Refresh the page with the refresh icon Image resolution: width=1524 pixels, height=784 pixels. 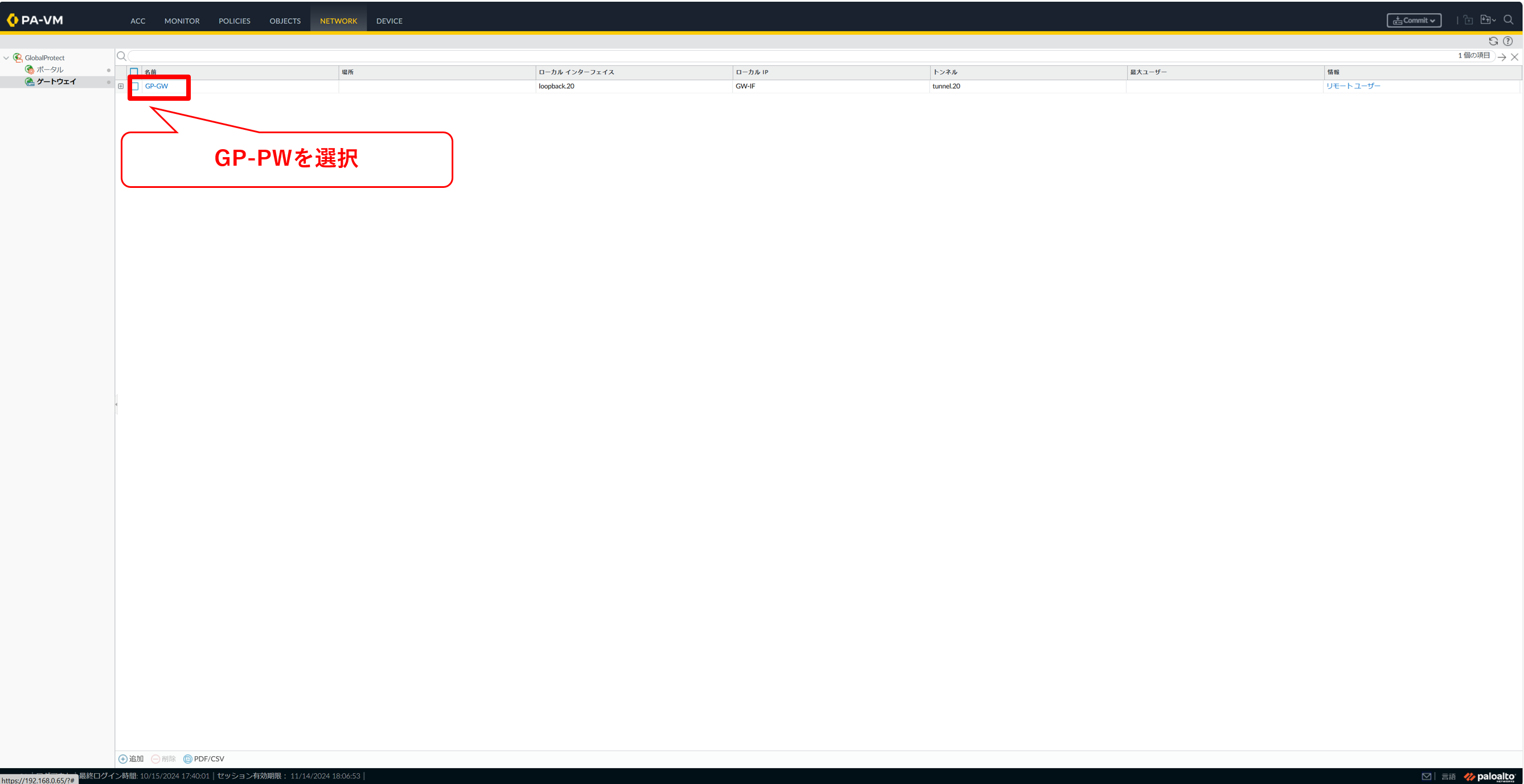[1493, 41]
